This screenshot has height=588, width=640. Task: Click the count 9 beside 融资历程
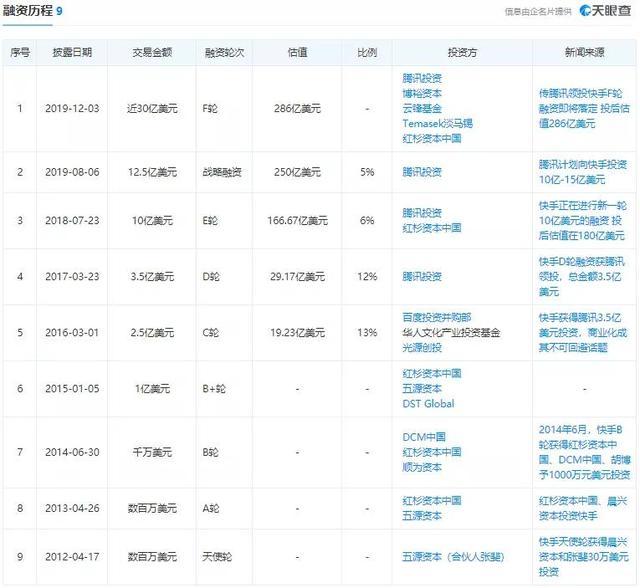click(x=59, y=11)
